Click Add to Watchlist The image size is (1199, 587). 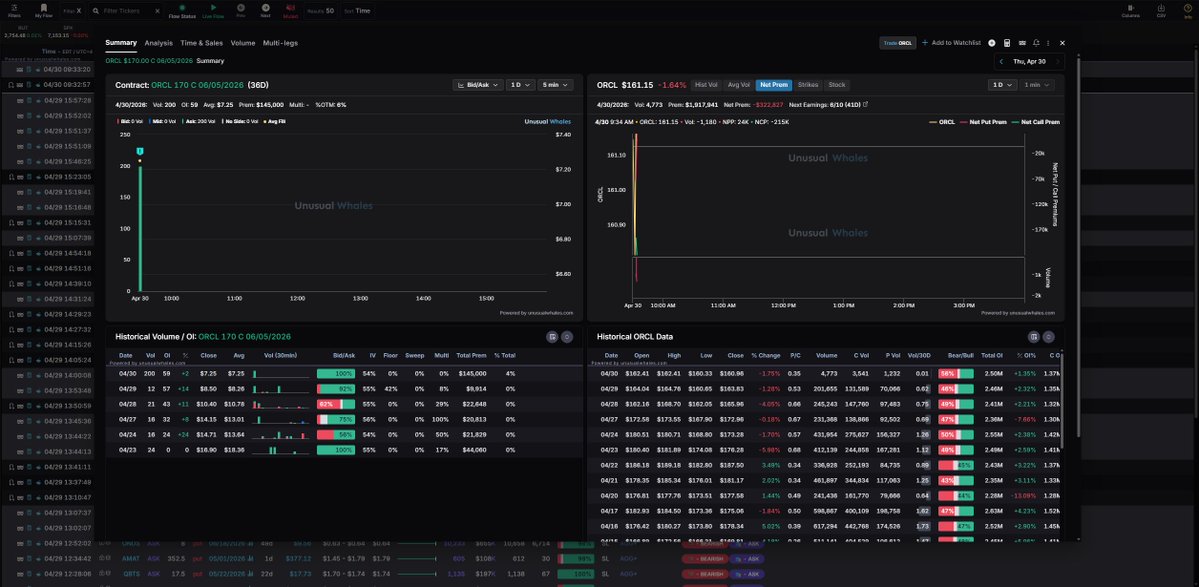click(x=952, y=43)
